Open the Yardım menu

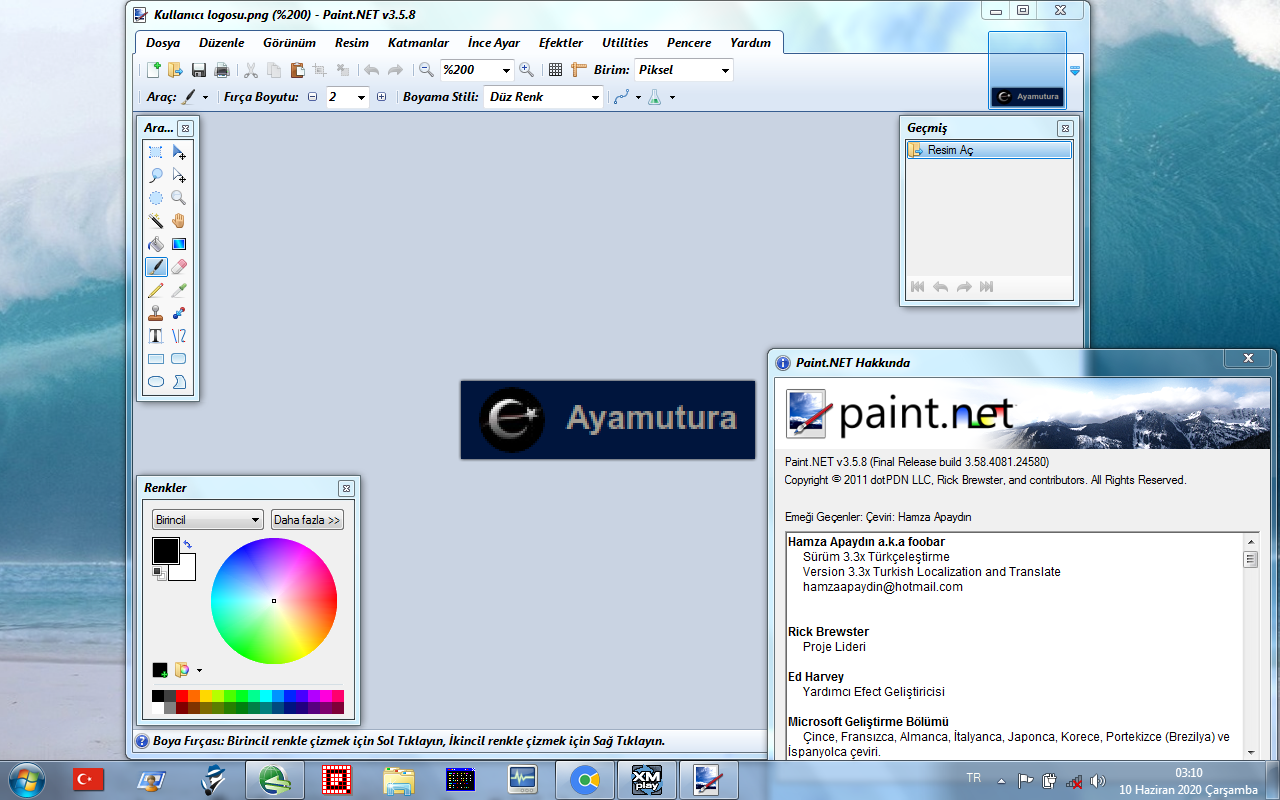751,43
